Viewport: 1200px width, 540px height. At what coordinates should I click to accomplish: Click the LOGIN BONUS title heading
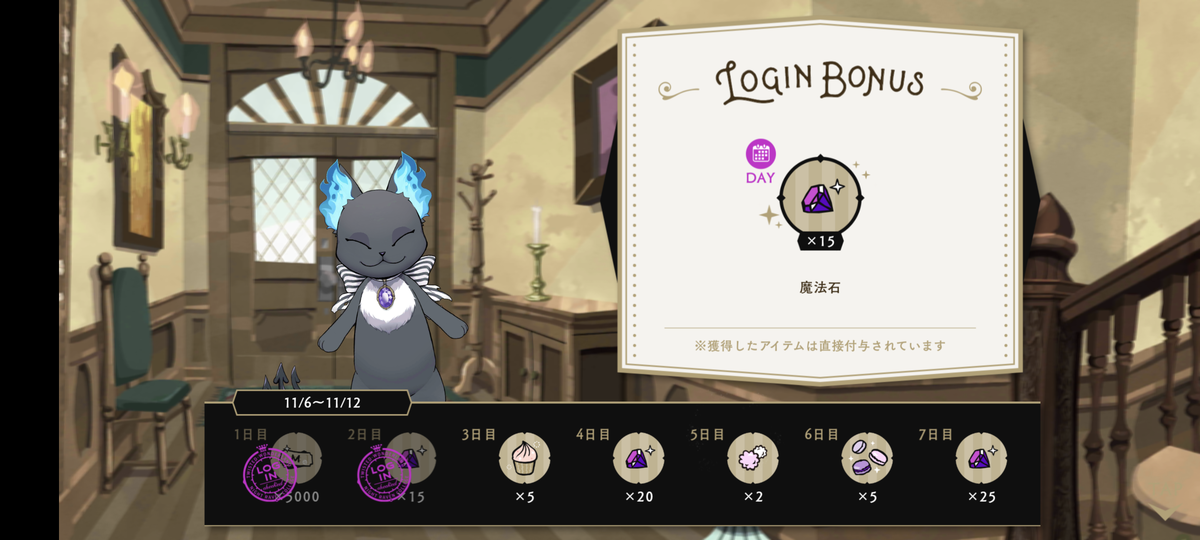(x=820, y=83)
